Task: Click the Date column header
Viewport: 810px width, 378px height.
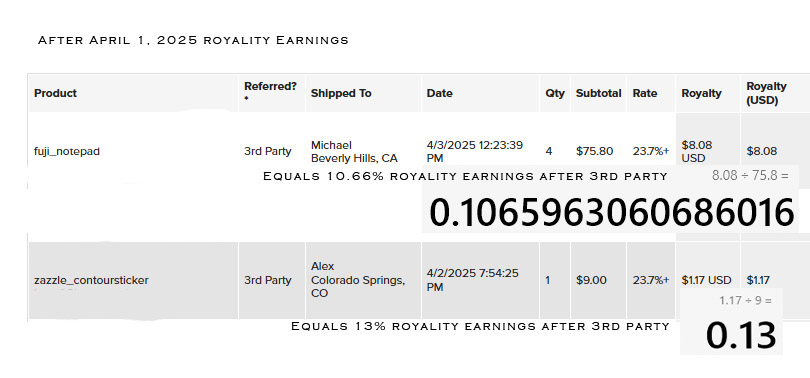Action: click(x=440, y=93)
